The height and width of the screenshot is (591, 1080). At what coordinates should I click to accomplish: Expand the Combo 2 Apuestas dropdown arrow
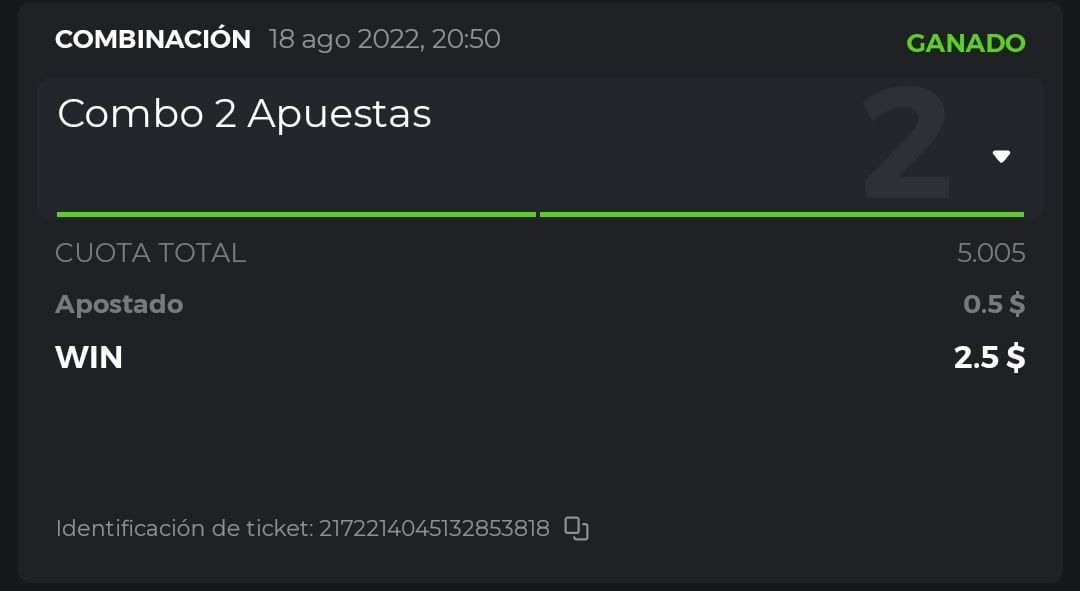(1001, 156)
